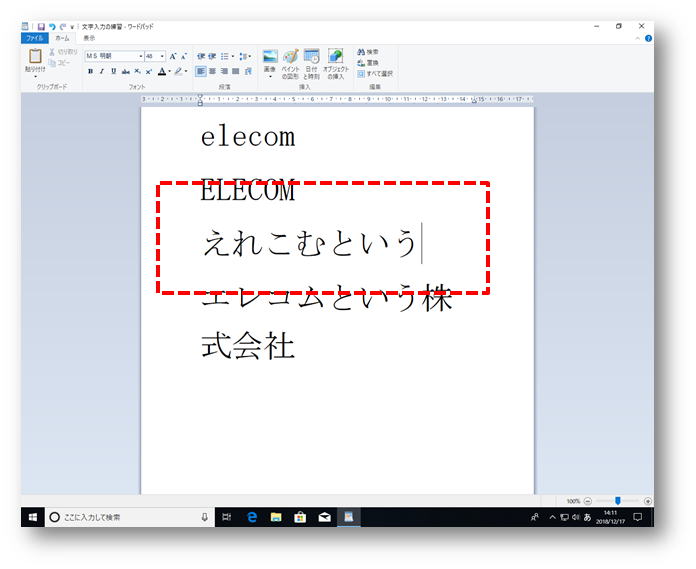This screenshot has width=696, height=569.
Task: Click the Undo arrow in quick access toolbar
Action: 52,27
